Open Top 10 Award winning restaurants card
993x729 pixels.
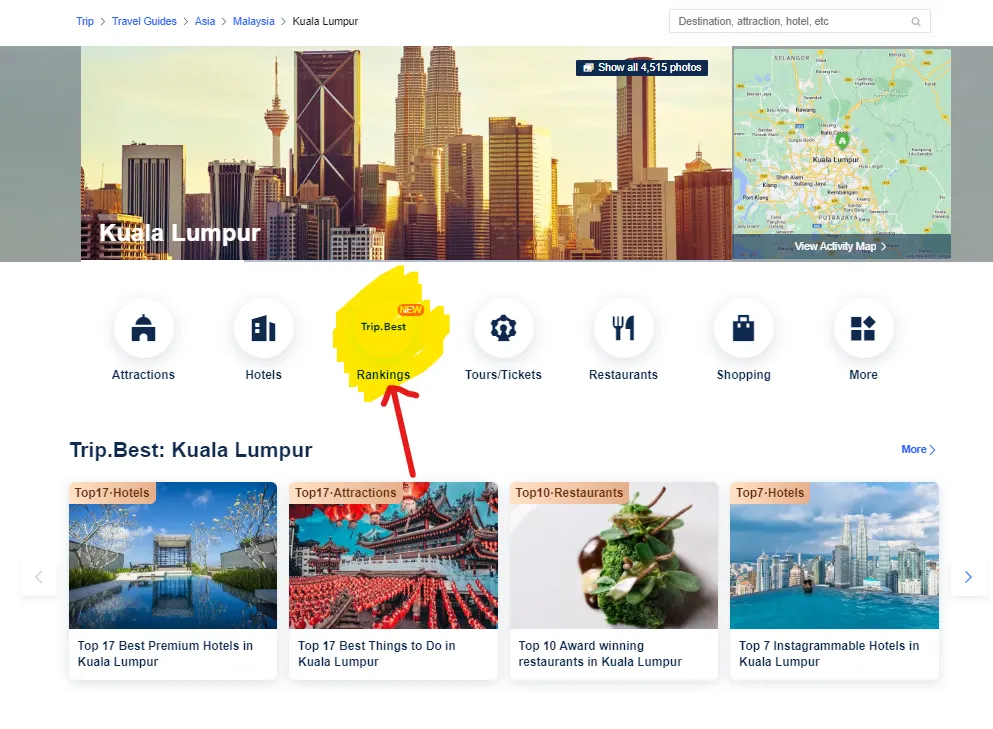(x=614, y=581)
